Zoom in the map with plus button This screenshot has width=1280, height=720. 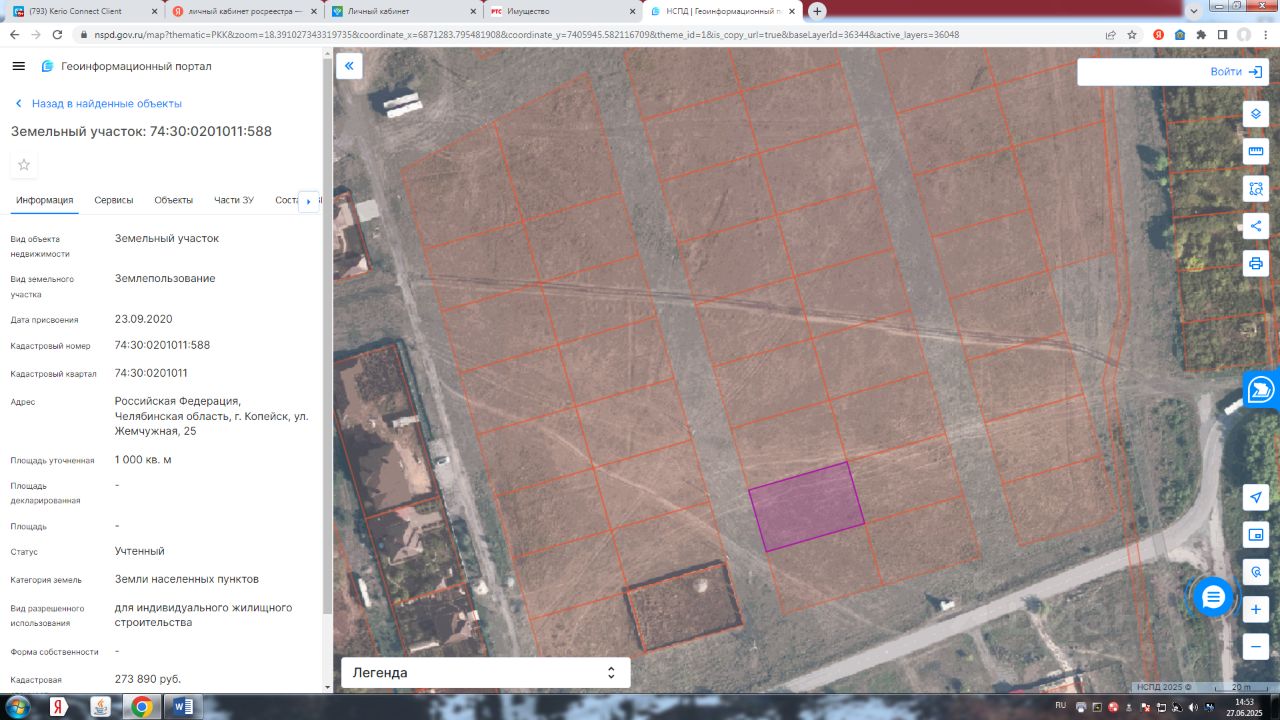1256,609
